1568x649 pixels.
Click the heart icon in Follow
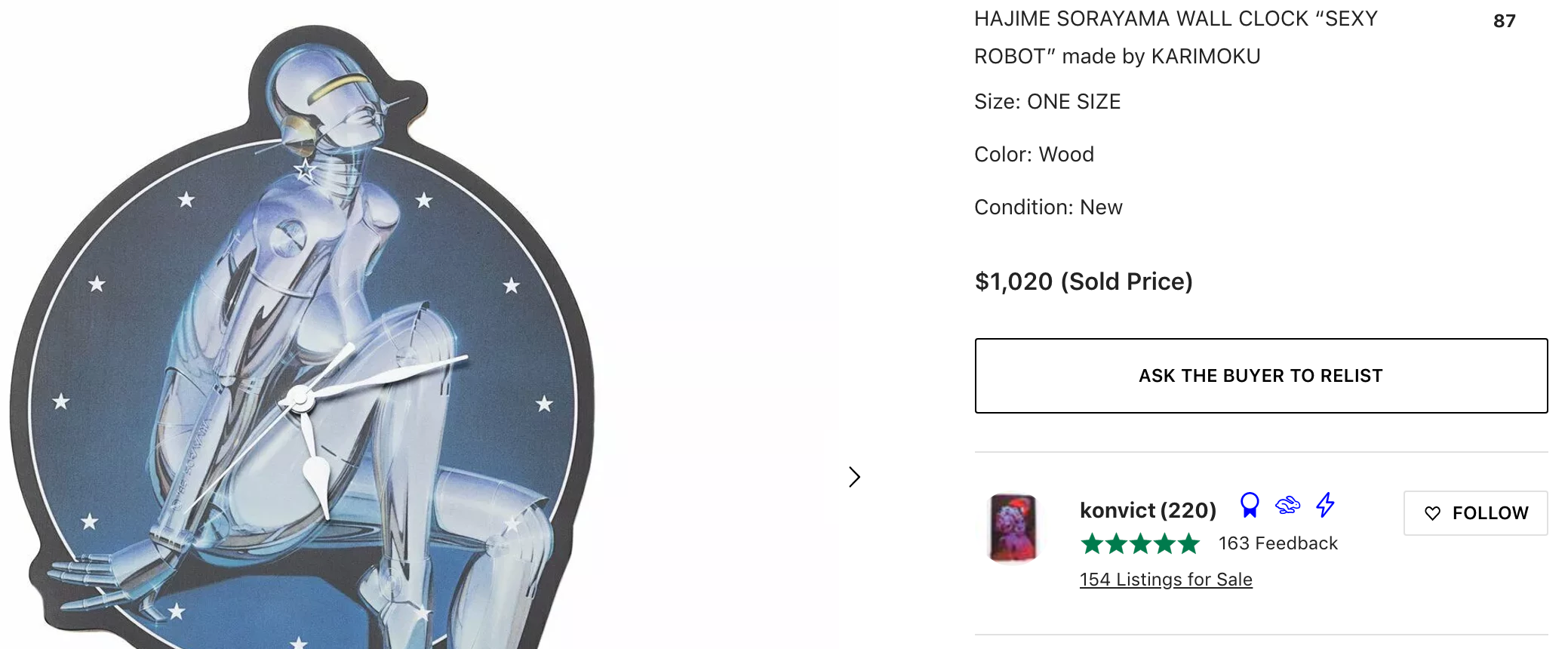pyautogui.click(x=1432, y=513)
